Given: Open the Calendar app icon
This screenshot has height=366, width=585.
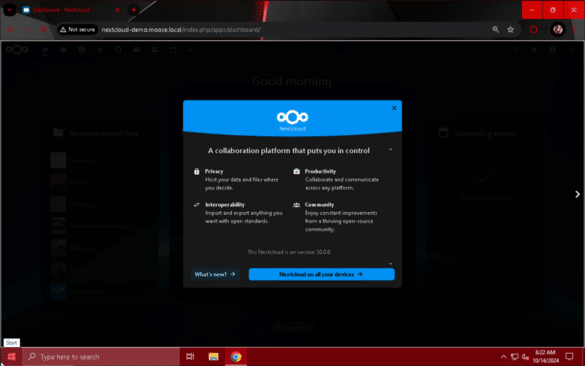Looking at the screenshot, I should click(x=173, y=50).
